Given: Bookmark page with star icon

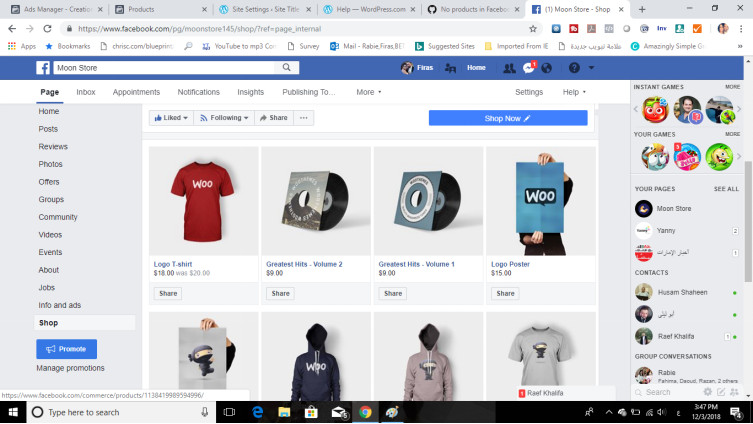Looking at the screenshot, I should click(533, 29).
